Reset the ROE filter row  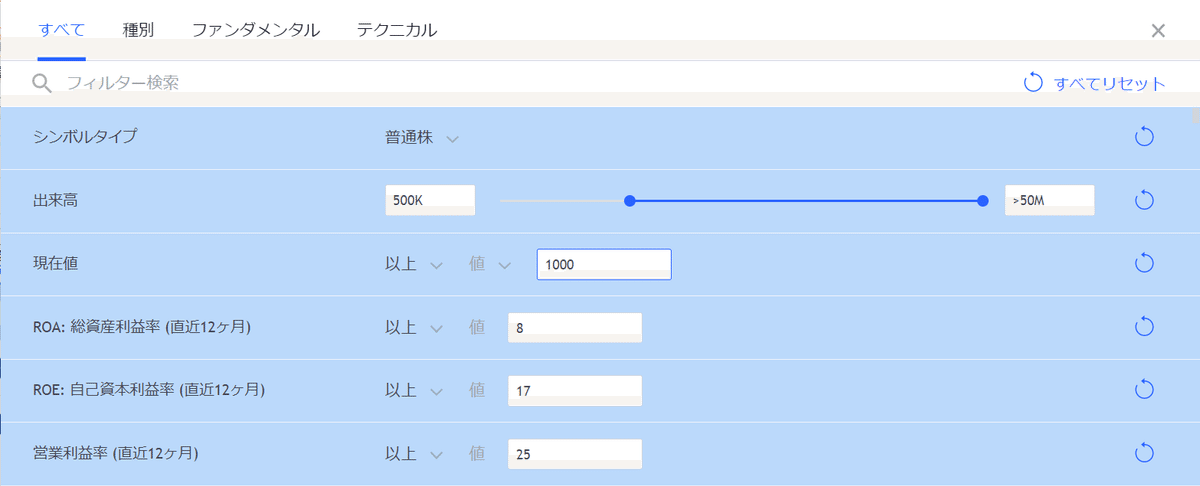tap(1145, 389)
